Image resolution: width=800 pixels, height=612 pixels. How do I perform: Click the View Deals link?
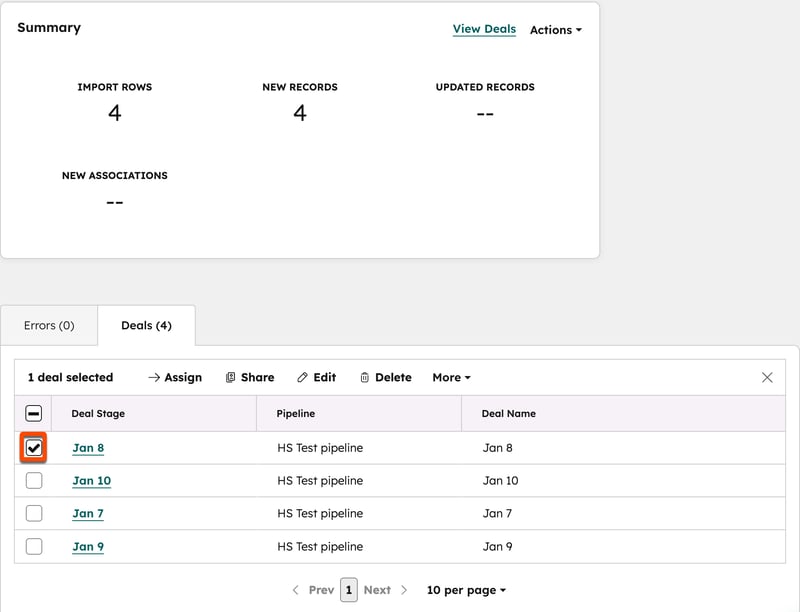coord(485,30)
